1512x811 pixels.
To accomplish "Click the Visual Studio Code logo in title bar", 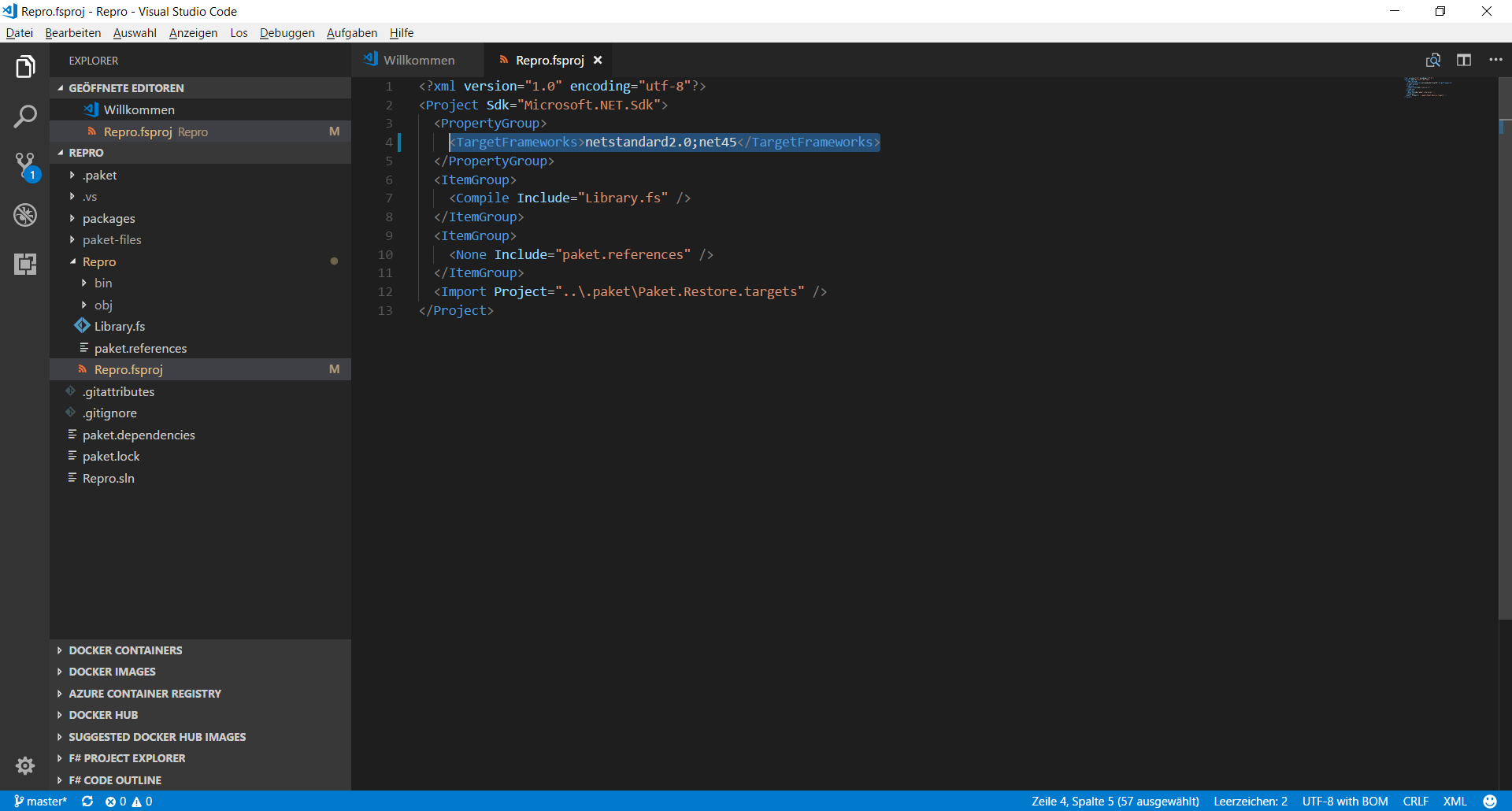I will [x=10, y=11].
